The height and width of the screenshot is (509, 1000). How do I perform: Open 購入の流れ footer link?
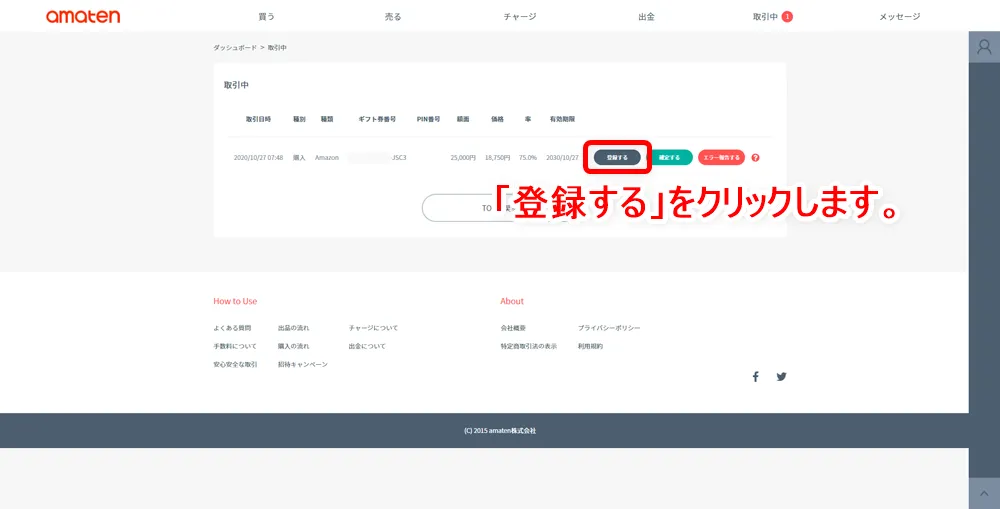pos(293,346)
